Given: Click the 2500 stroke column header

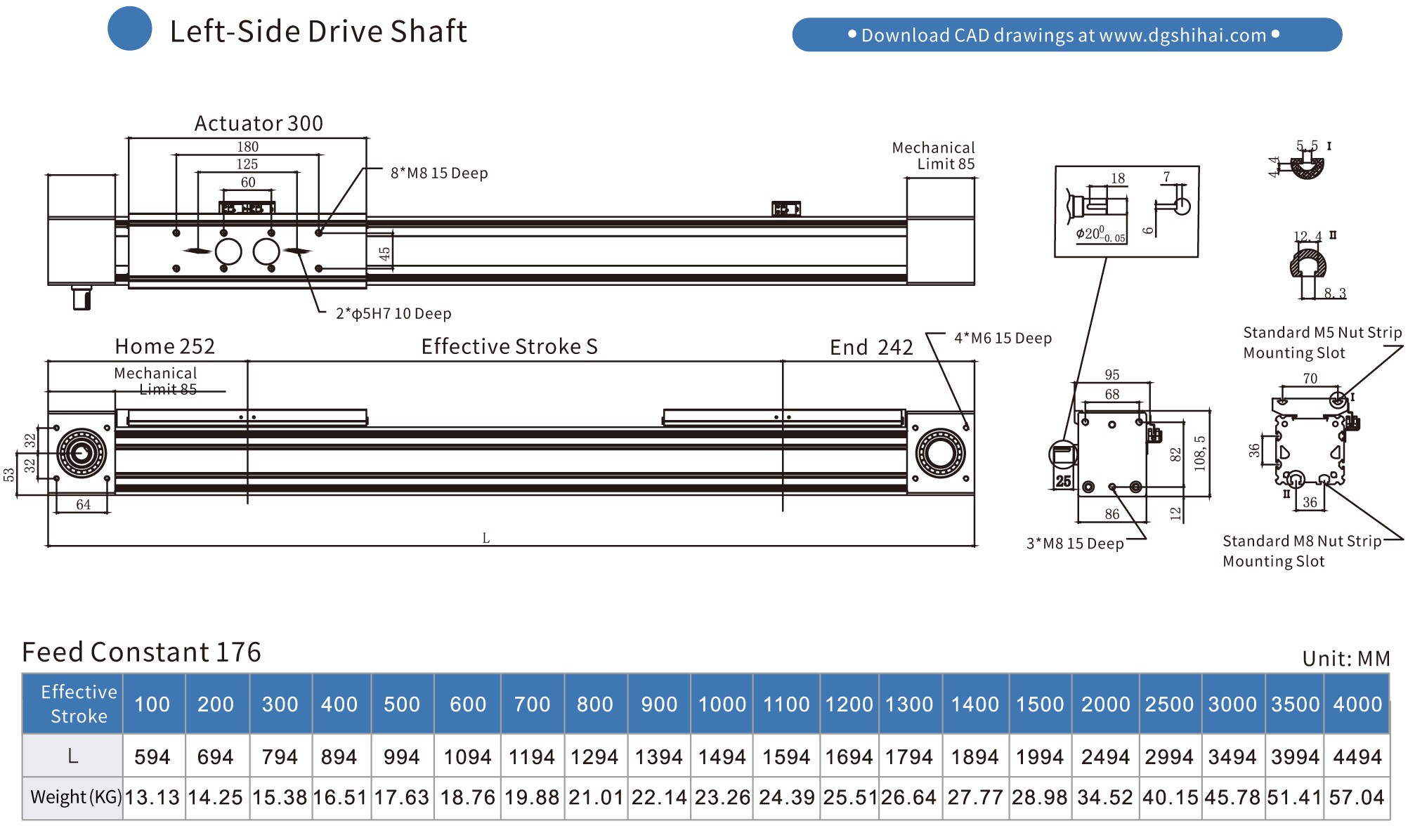Looking at the screenshot, I should pyautogui.click(x=1169, y=704).
